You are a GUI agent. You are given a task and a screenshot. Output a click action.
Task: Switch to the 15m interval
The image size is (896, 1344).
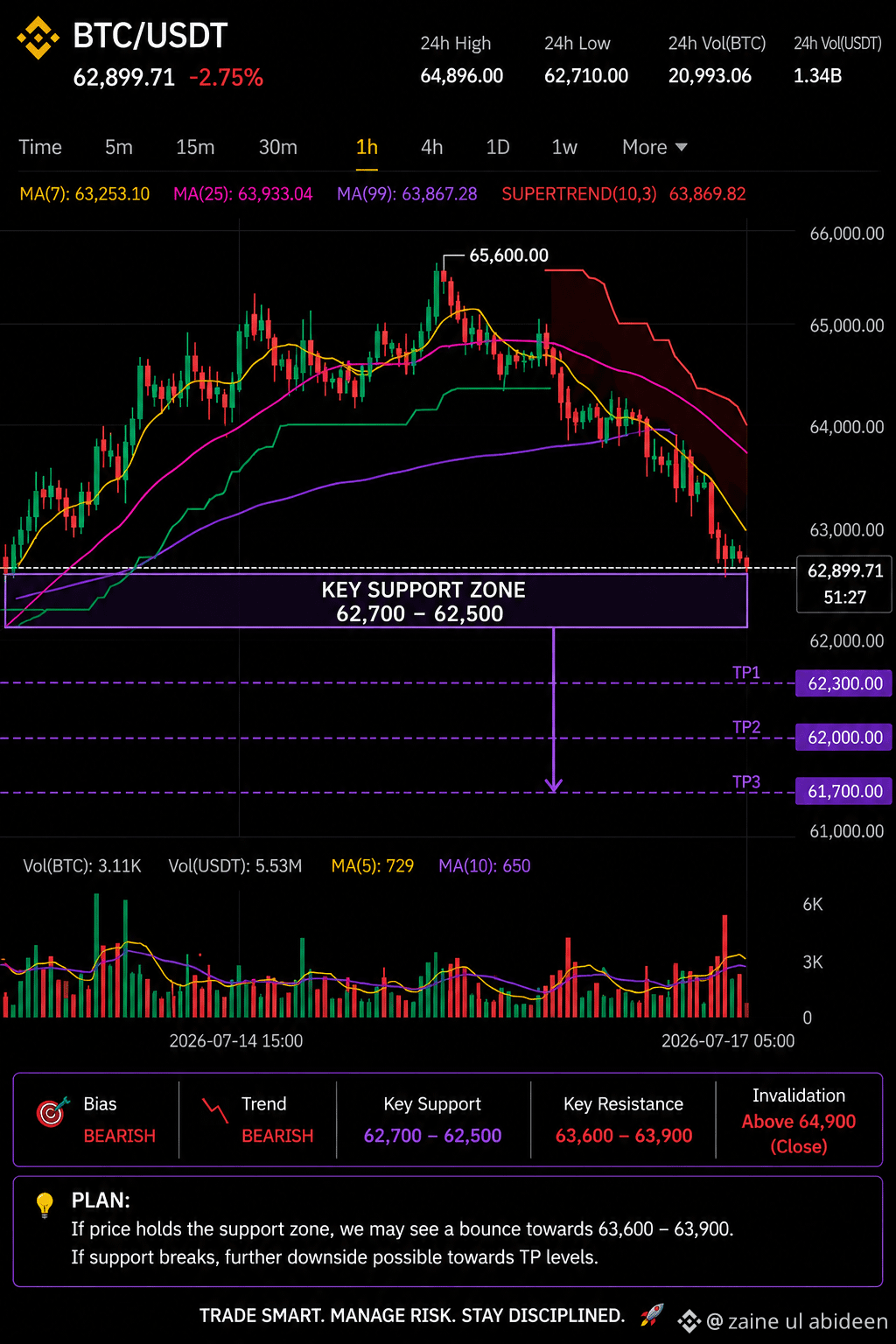pos(195,147)
